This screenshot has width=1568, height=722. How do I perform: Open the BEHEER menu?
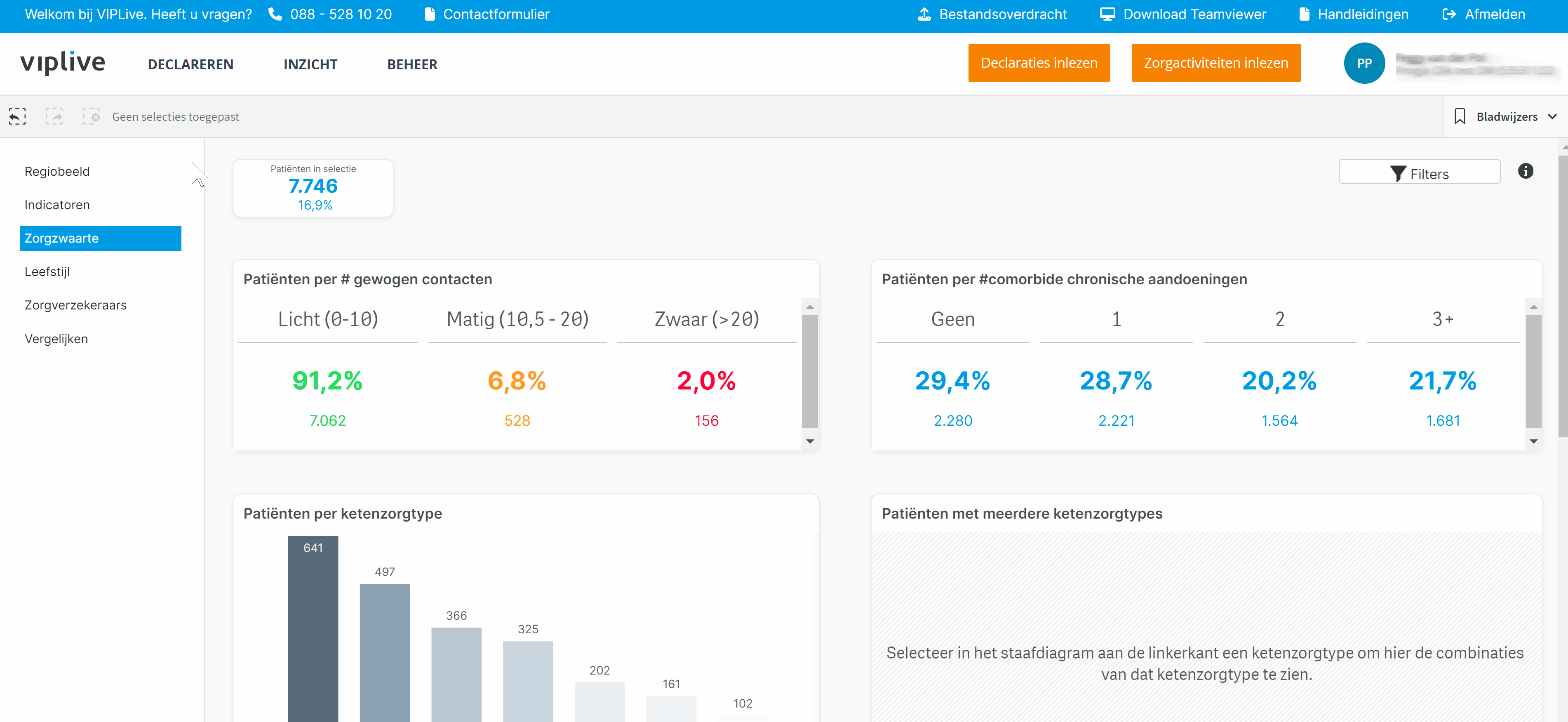412,65
